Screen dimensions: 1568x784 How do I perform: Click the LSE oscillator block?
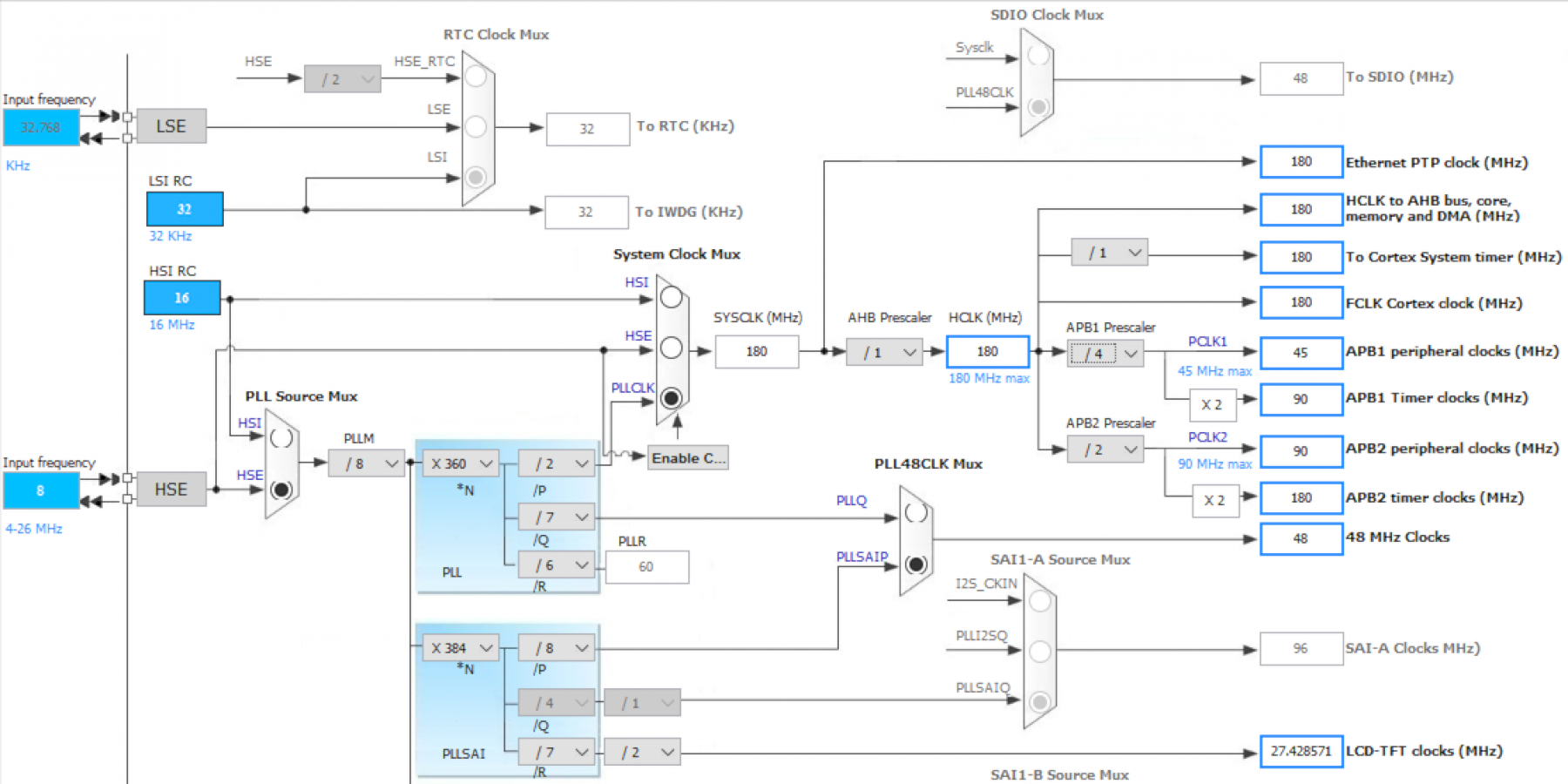172,126
